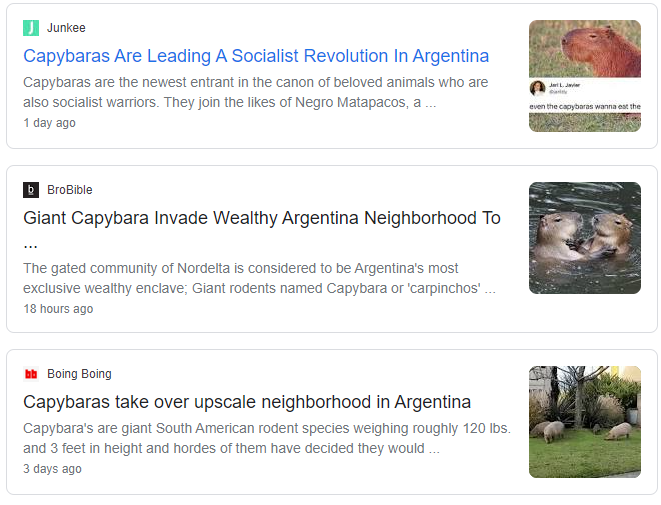Open the Capybaras take over upscale neighborhood headline

coord(247,402)
